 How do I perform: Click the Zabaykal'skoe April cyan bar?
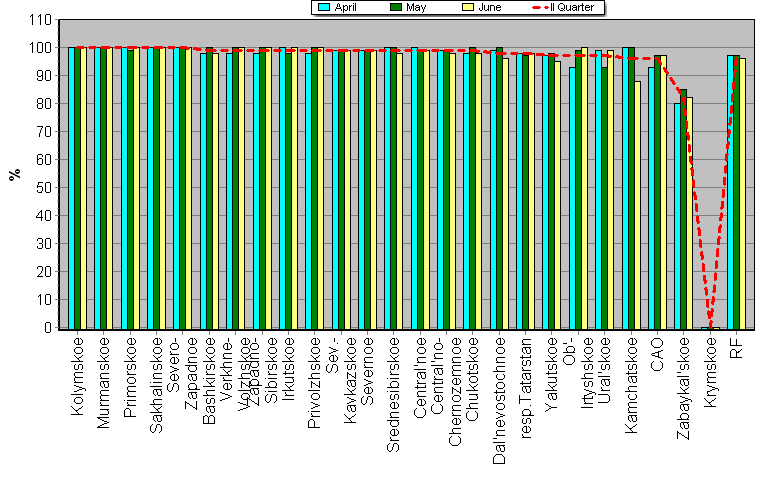click(677, 216)
